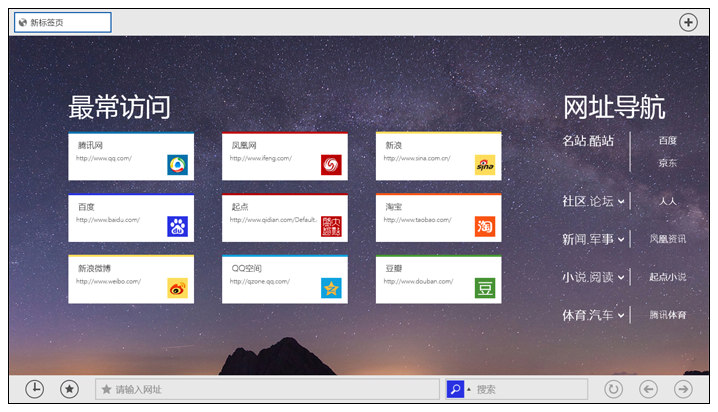Click the star inside address bar
This screenshot has width=718, height=412.
click(106, 389)
